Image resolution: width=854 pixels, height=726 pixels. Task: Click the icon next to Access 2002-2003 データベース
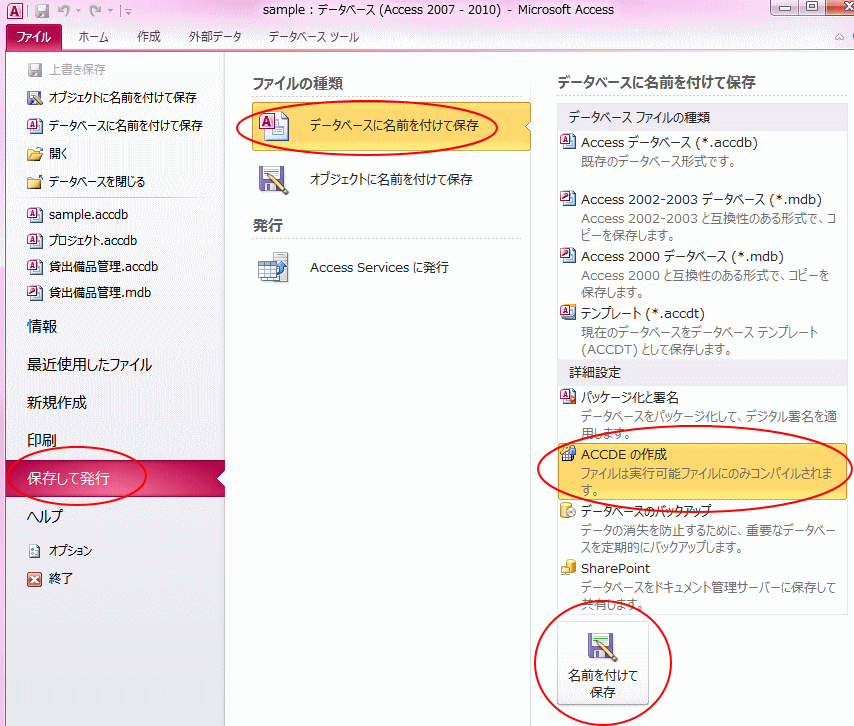click(568, 198)
